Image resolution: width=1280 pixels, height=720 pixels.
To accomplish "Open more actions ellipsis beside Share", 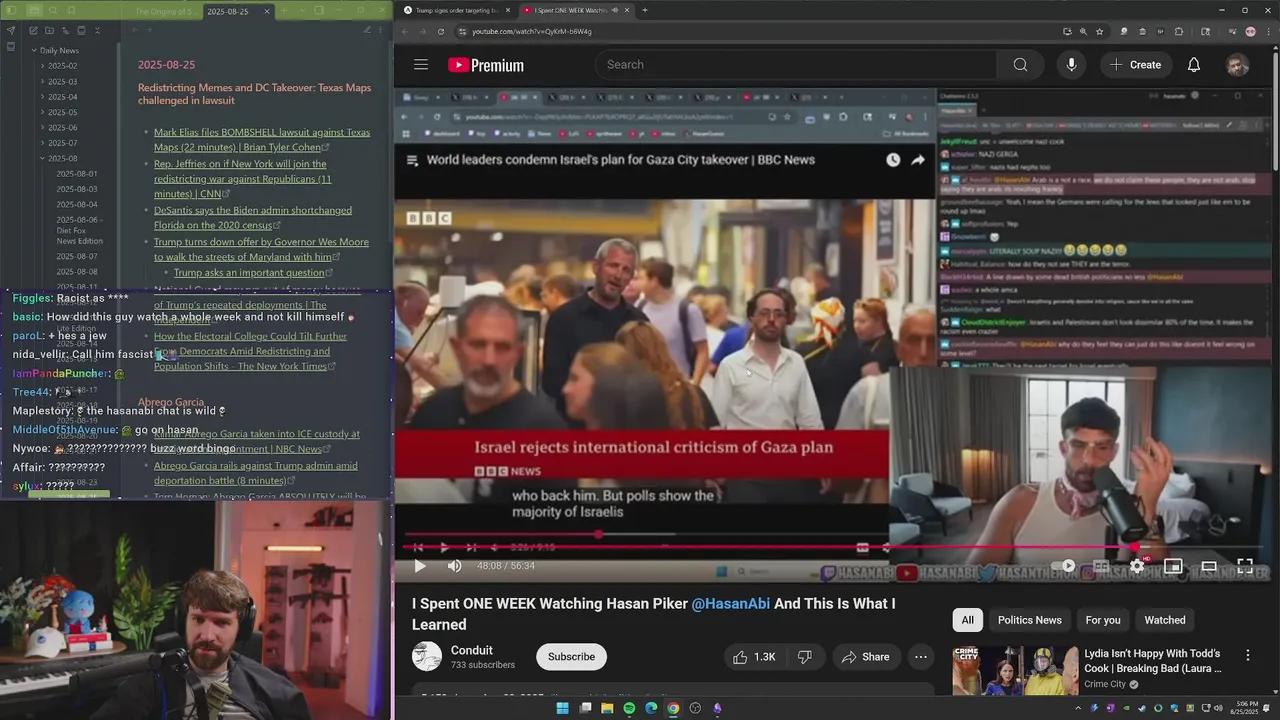I will [921, 657].
